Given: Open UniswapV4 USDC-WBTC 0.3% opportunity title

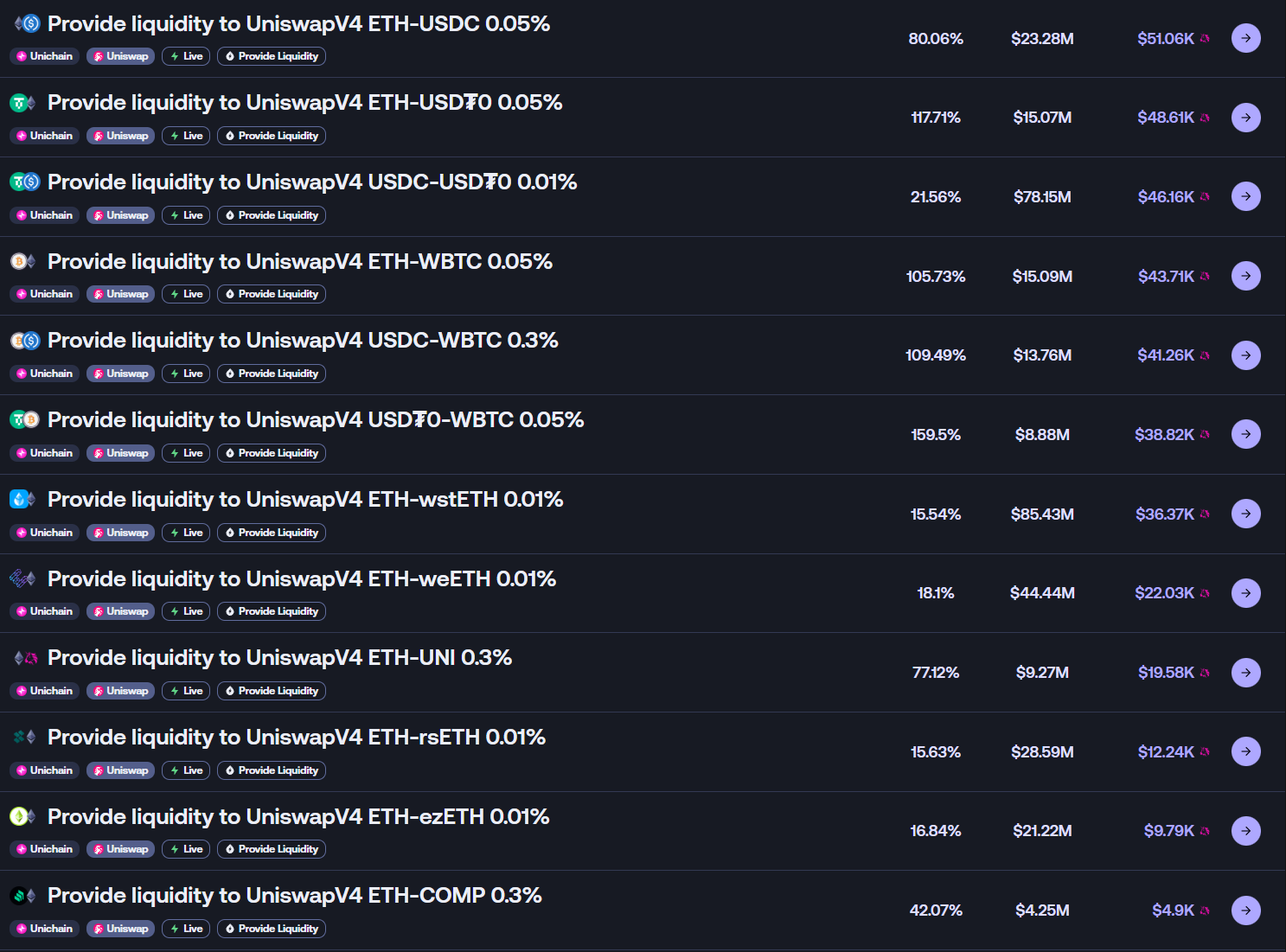Looking at the screenshot, I should (303, 341).
